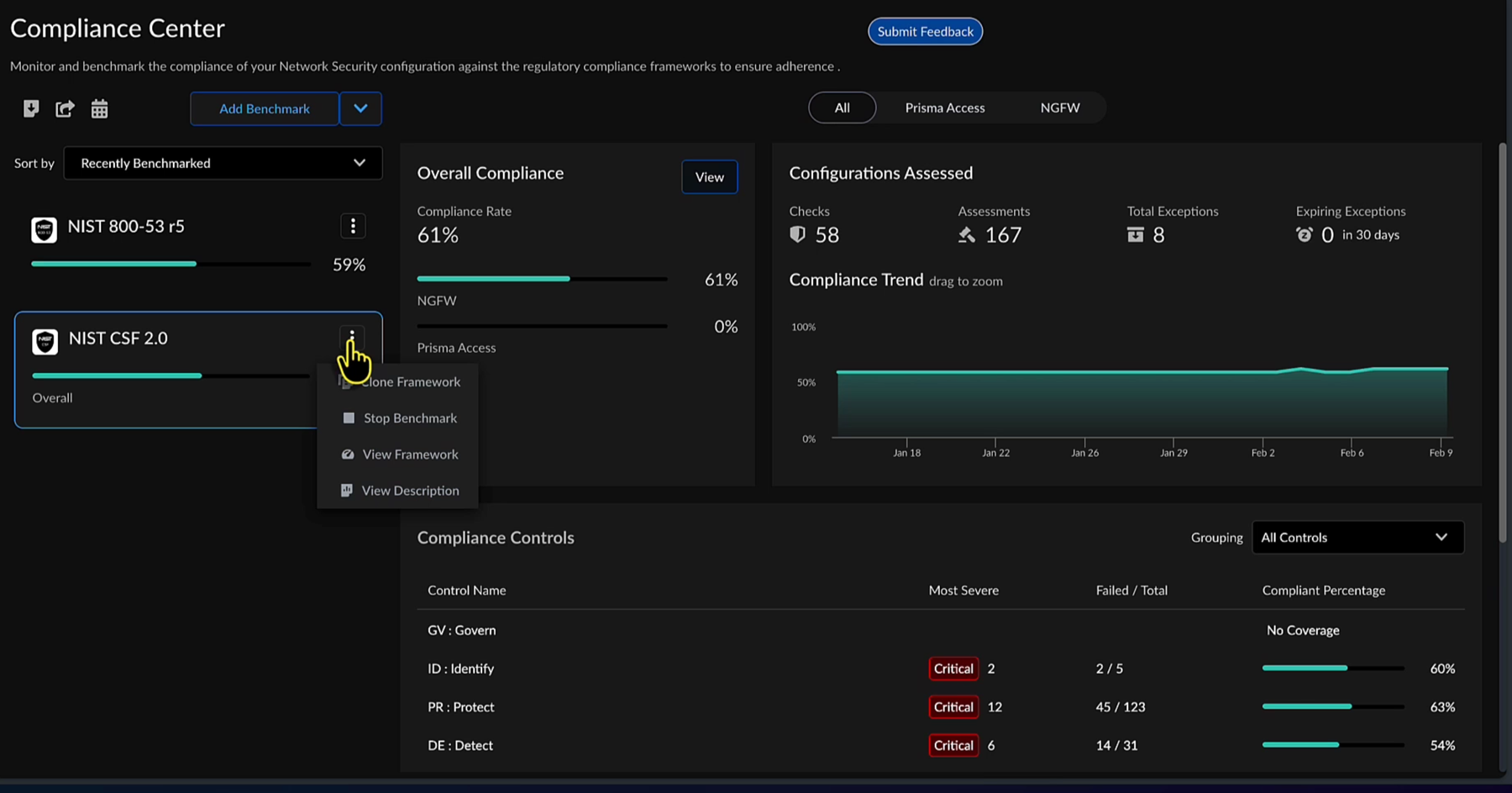This screenshot has height=793, width=1512.
Task: Click the PR : Protect compliance progress bar
Action: pos(1332,707)
